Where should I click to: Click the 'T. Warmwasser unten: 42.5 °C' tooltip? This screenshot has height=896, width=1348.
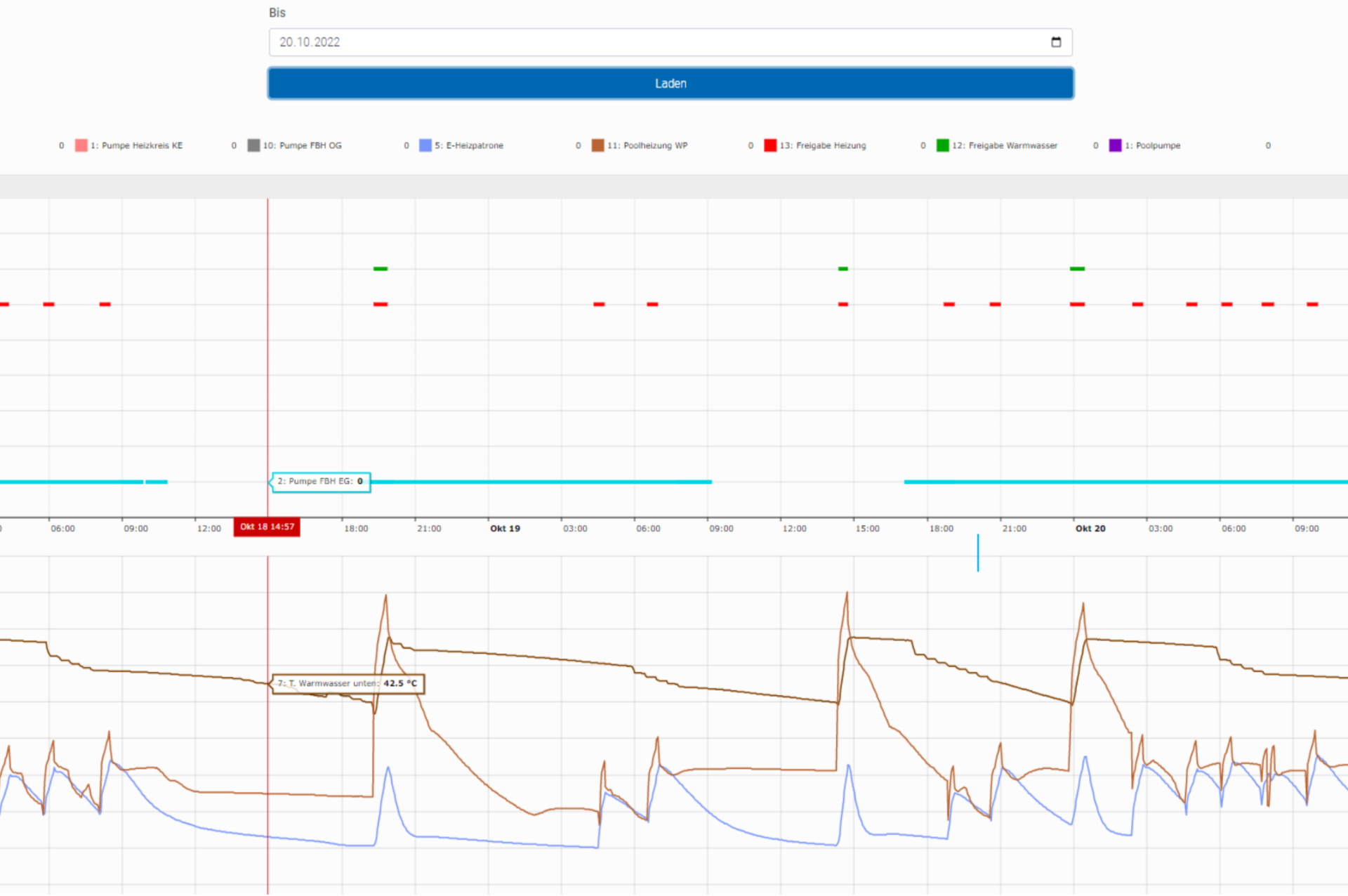tap(348, 683)
